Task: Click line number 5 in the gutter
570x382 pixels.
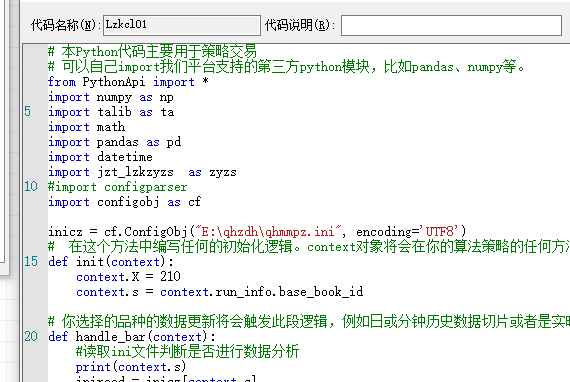Action: click(28, 112)
